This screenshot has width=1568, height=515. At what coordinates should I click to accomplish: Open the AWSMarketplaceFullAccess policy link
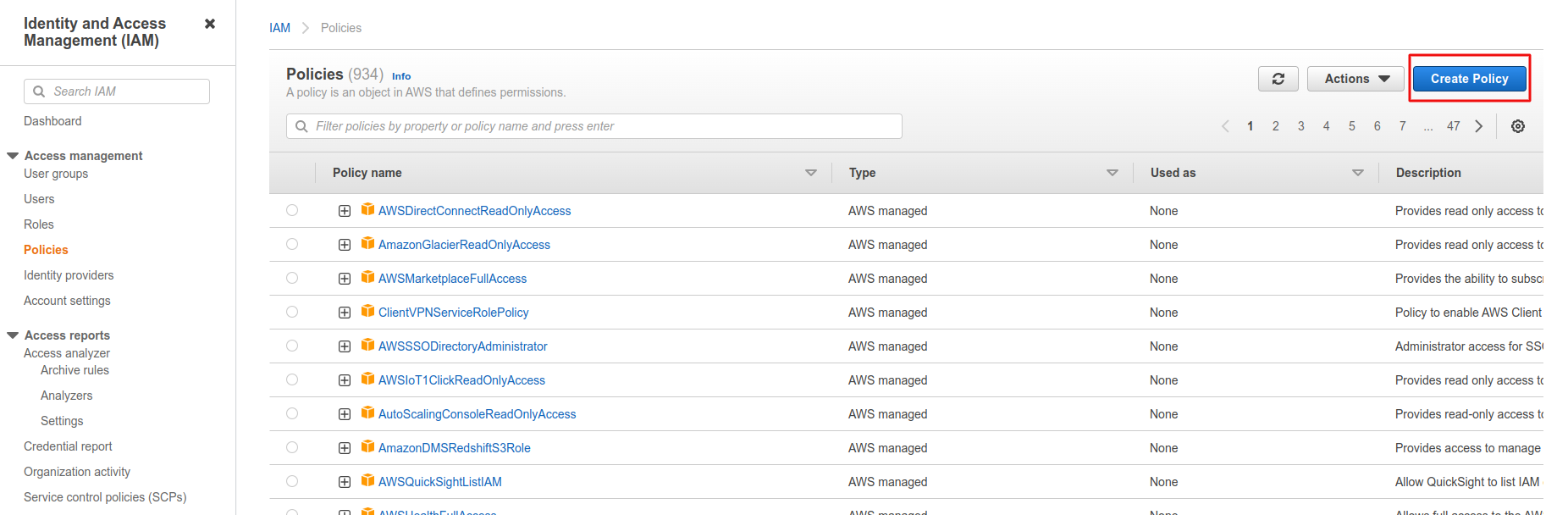[452, 279]
